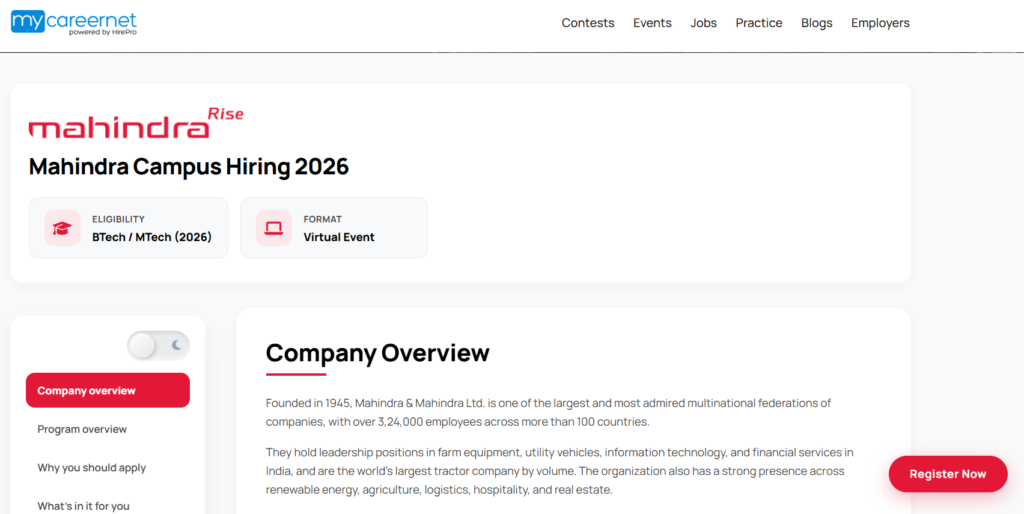1024x514 pixels.
Task: Click the moon icon on theme switch
Action: [x=177, y=346]
